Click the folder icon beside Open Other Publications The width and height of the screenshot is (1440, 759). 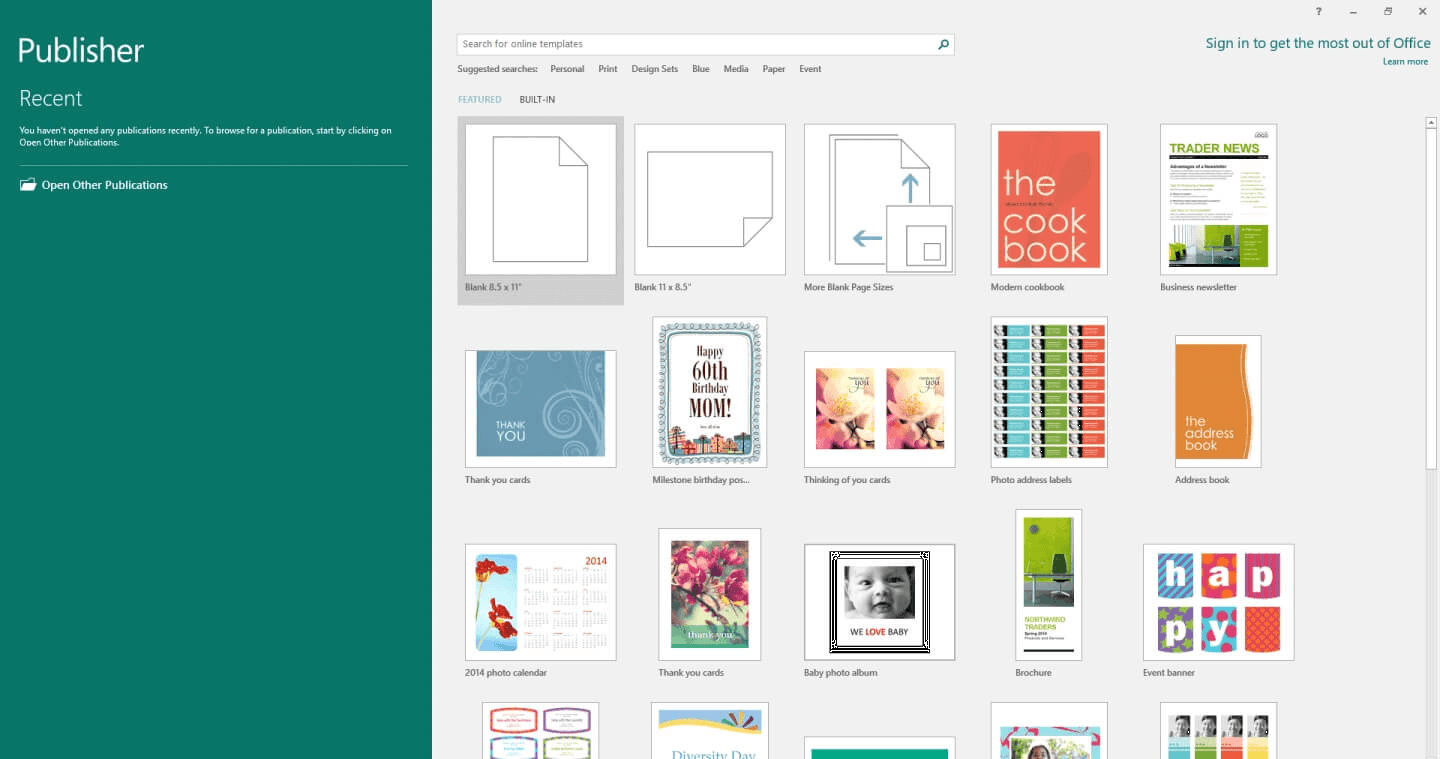(x=27, y=184)
